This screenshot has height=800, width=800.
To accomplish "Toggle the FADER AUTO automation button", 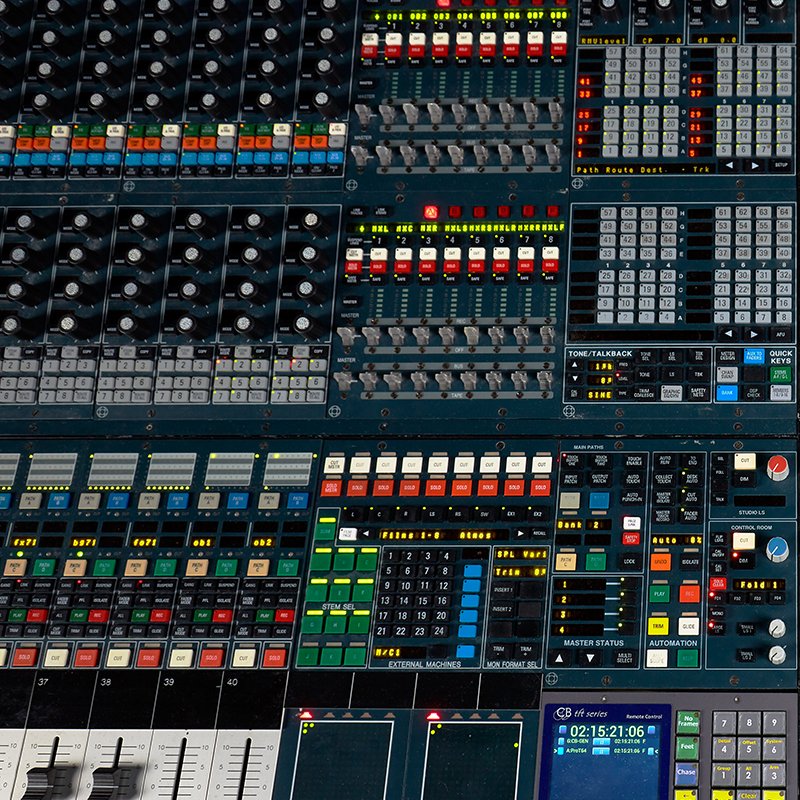I will 692,516.
